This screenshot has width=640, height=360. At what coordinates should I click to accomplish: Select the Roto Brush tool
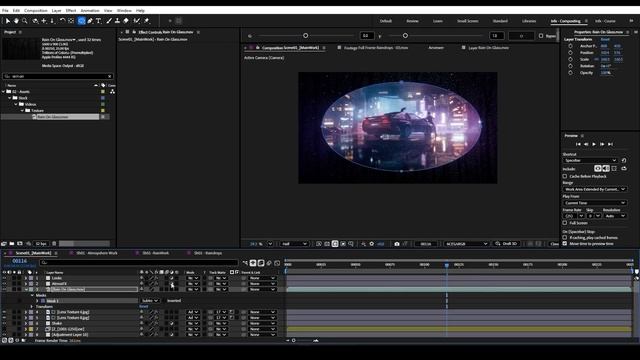pyautogui.click(x=137, y=21)
